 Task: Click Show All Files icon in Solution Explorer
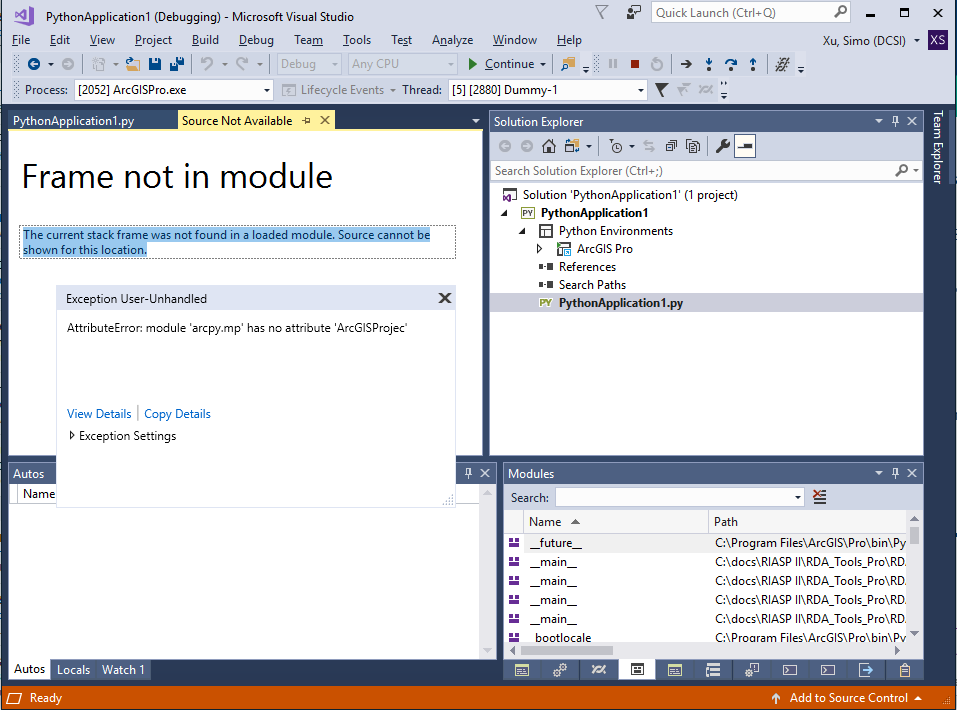693,147
